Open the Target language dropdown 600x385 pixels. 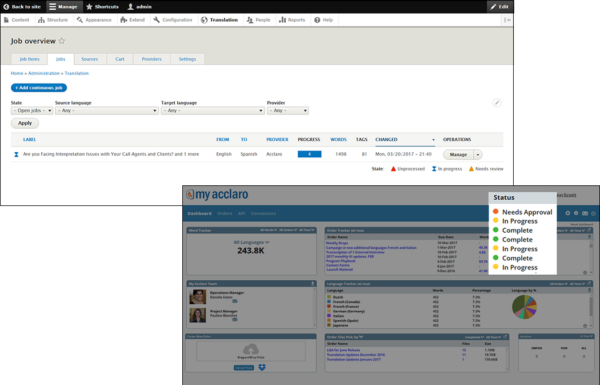[213, 111]
